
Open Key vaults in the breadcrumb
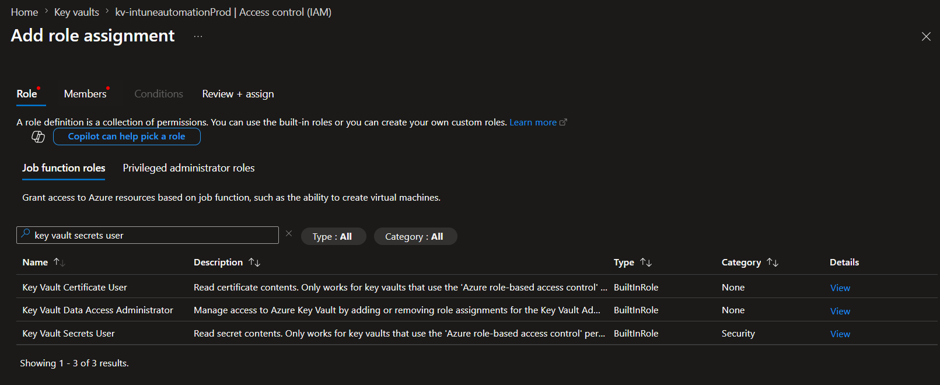pyautogui.click(x=76, y=12)
